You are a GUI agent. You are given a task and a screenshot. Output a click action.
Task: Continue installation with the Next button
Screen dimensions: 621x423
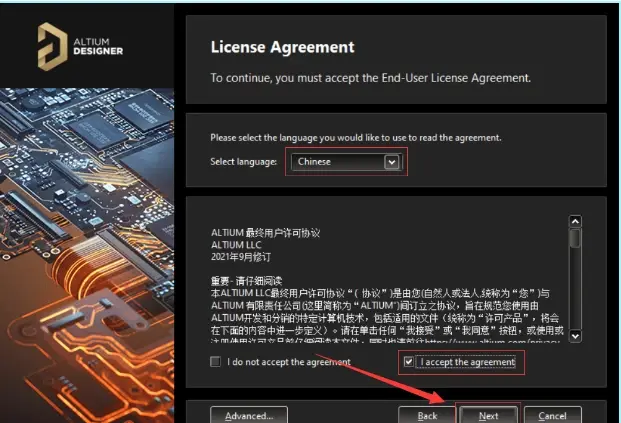click(x=488, y=415)
